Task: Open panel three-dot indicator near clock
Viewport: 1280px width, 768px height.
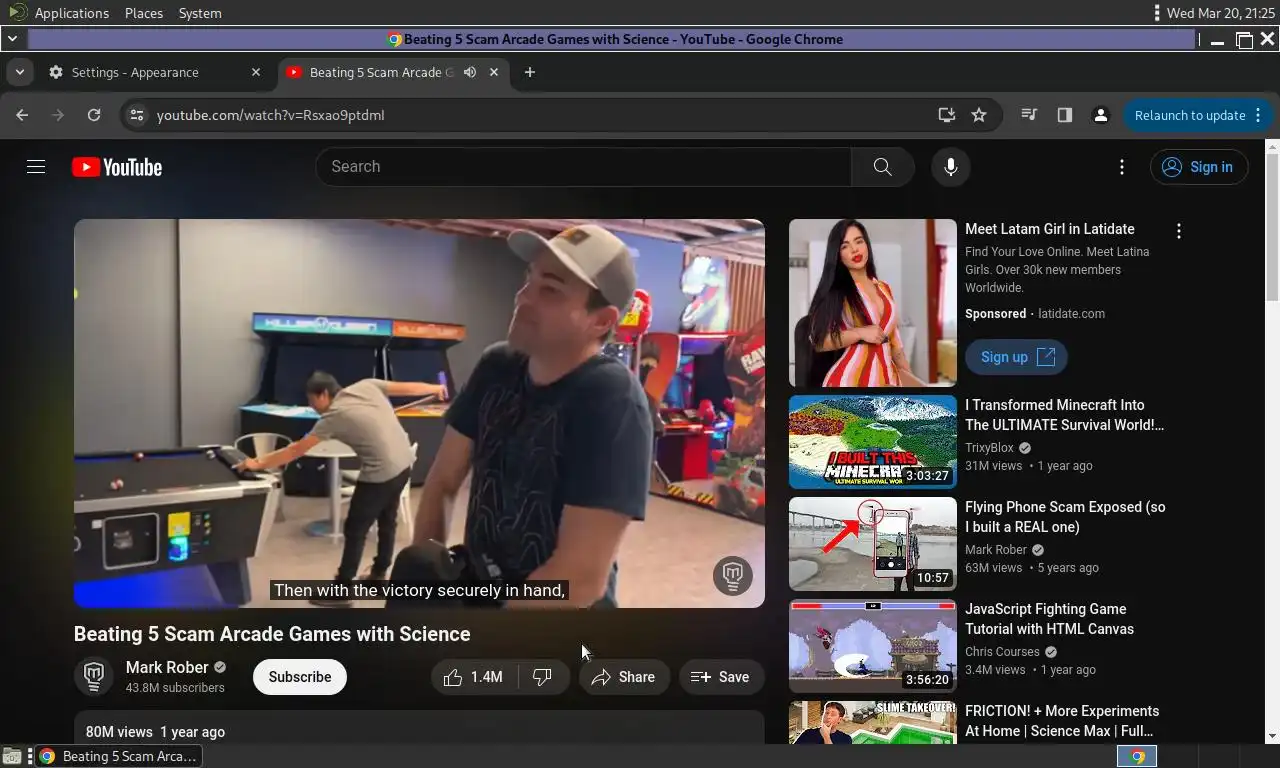Action: coord(1157,13)
